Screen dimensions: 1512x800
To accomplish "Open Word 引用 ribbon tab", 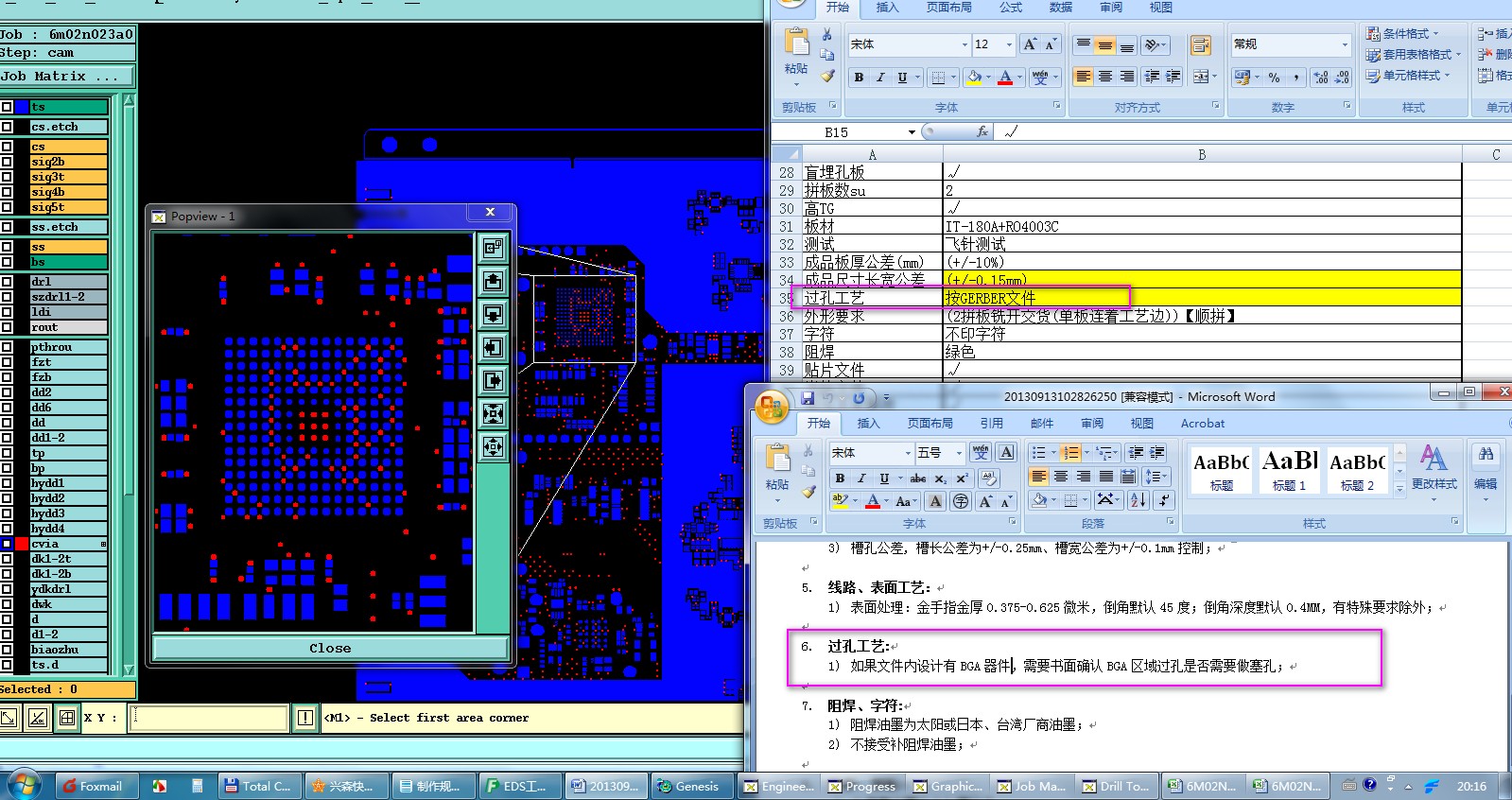I will coord(991,424).
